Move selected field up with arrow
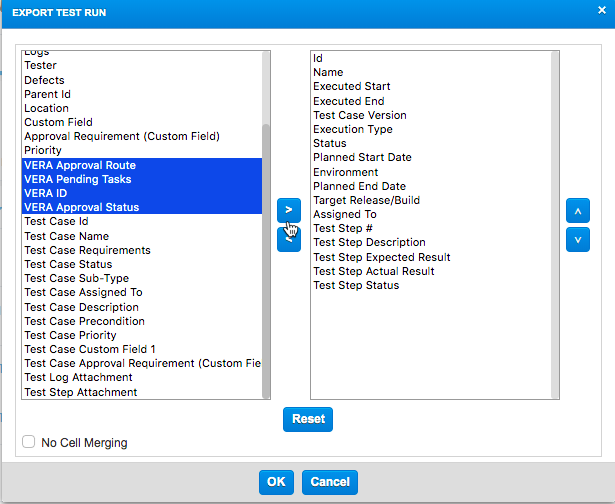Screen dimensions: 615x504 coord(577,211)
